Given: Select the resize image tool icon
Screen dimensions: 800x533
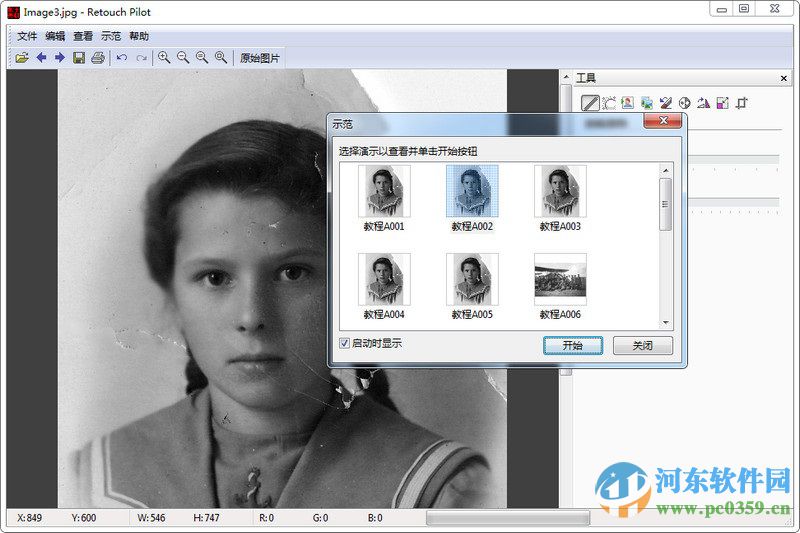Looking at the screenshot, I should click(x=722, y=103).
